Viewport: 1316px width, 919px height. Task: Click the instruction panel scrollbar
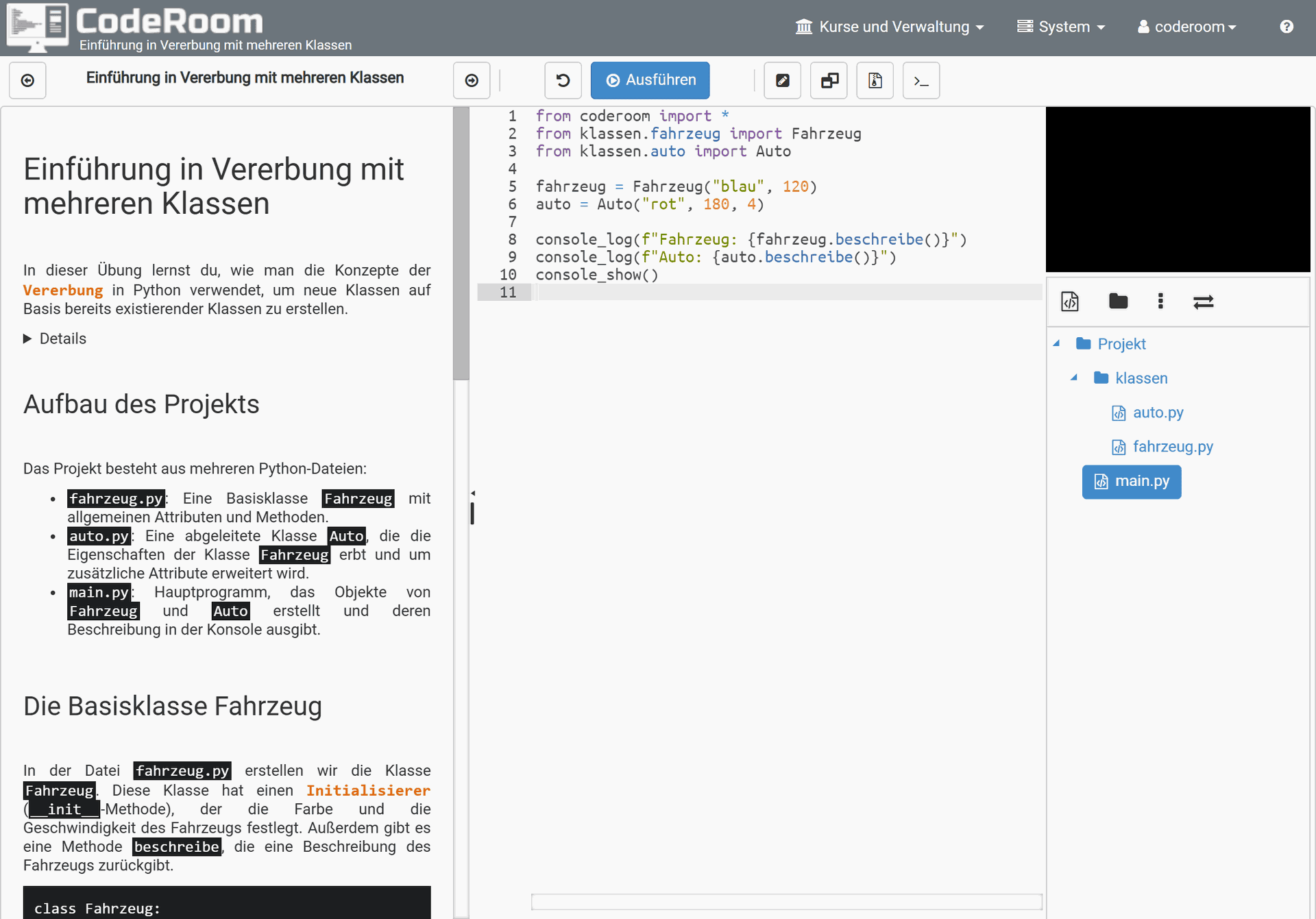(x=461, y=243)
